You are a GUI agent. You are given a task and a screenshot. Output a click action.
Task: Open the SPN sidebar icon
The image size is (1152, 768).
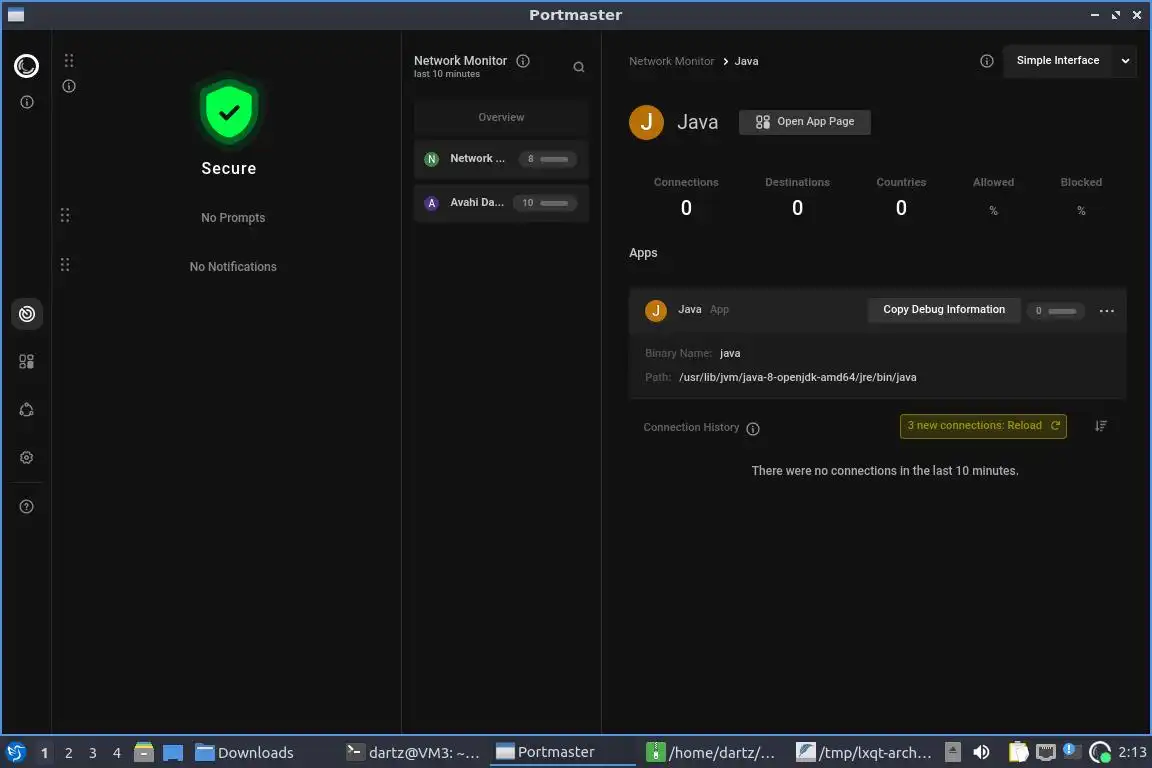(x=26, y=410)
